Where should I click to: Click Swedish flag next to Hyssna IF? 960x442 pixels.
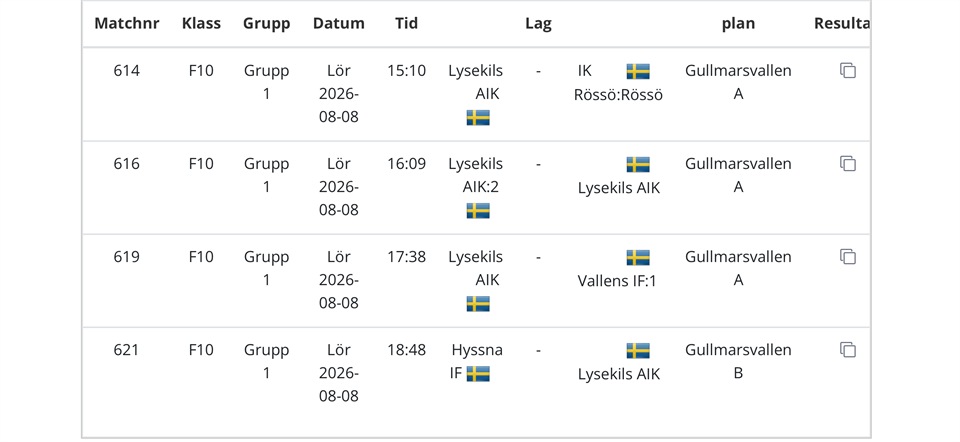pos(478,373)
